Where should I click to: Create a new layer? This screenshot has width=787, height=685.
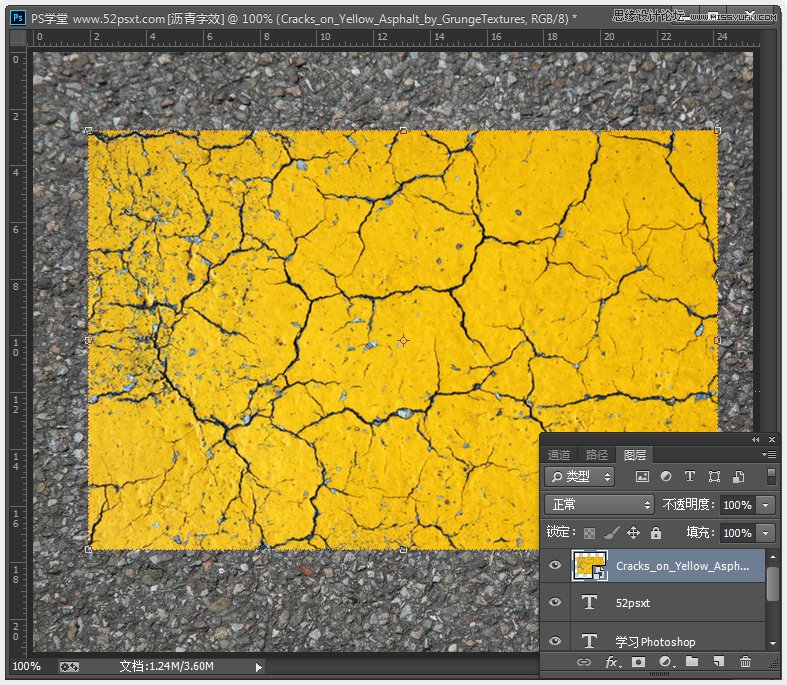pyautogui.click(x=719, y=662)
